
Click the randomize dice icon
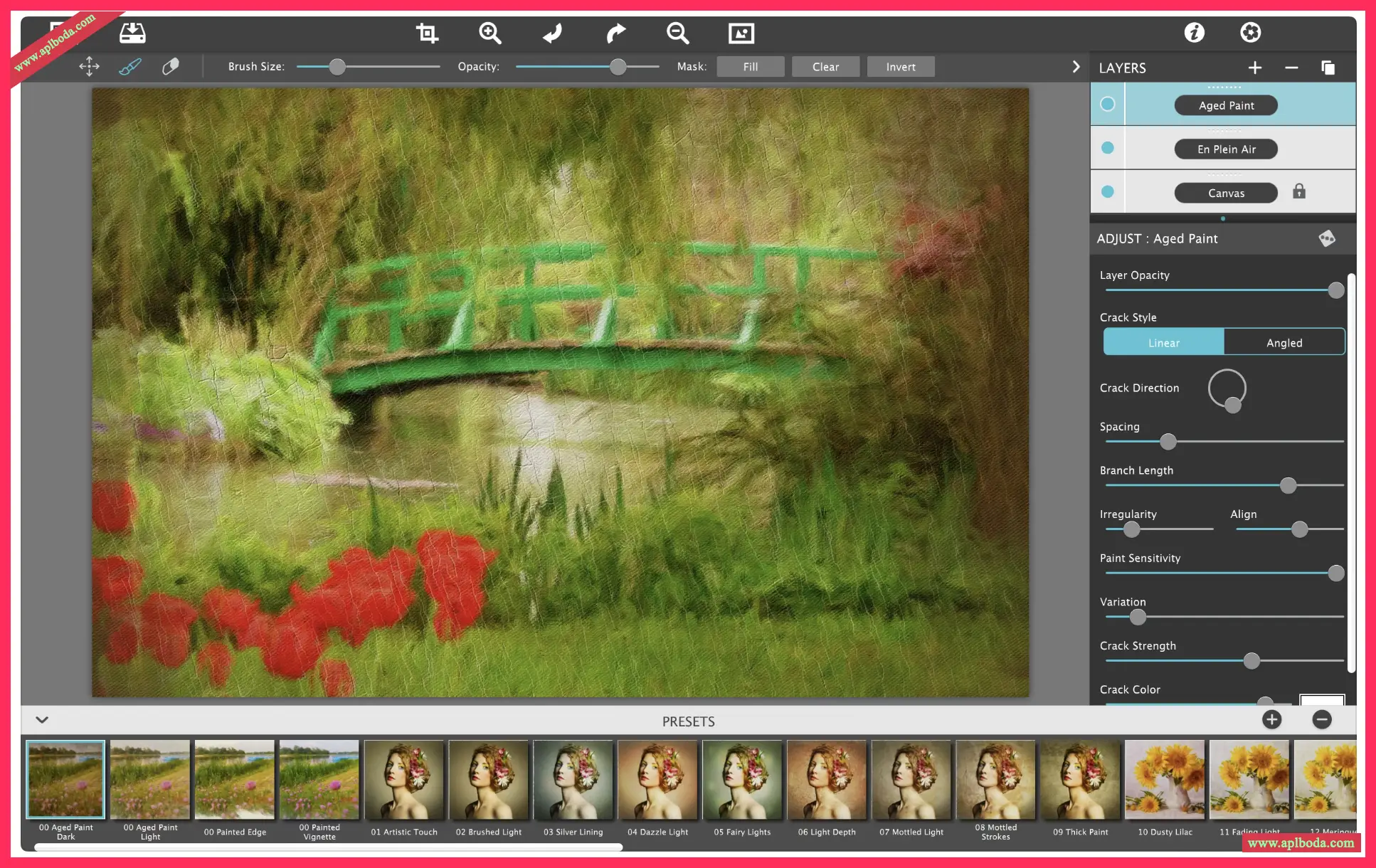pyautogui.click(x=1327, y=238)
